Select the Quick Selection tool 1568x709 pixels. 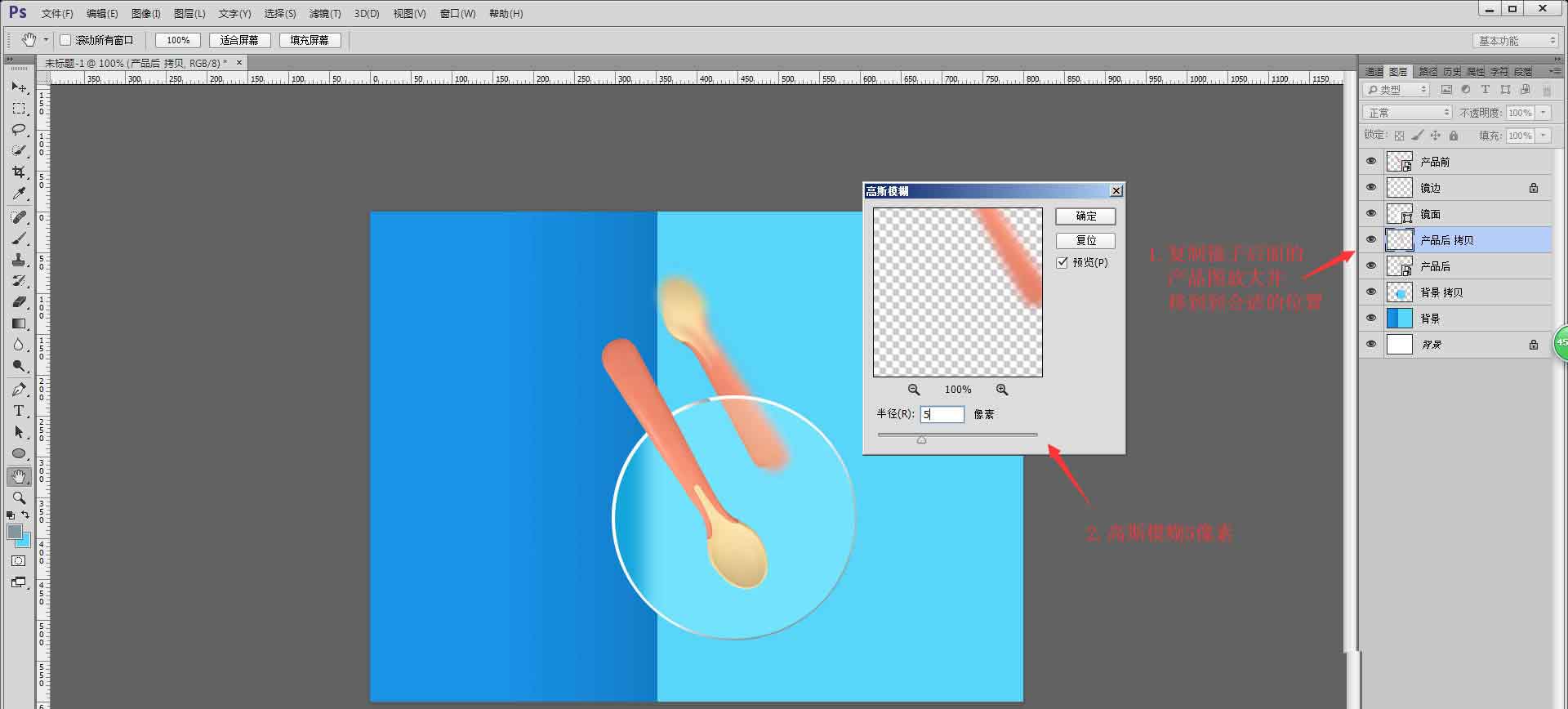(x=19, y=150)
